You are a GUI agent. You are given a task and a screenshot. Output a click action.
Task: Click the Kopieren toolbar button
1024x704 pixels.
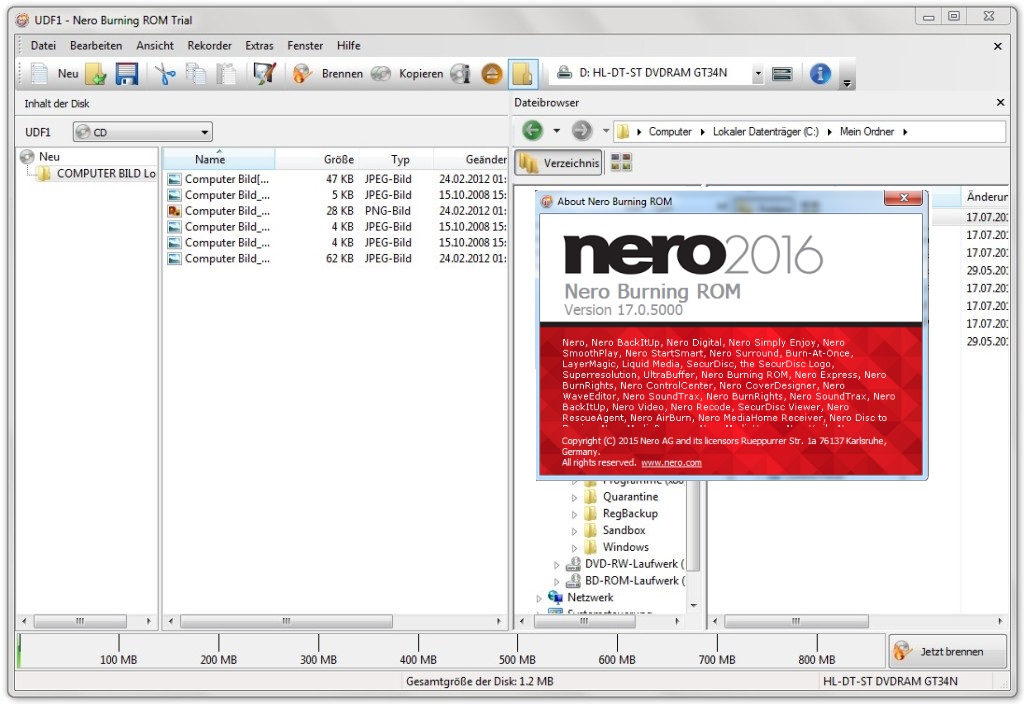point(421,74)
